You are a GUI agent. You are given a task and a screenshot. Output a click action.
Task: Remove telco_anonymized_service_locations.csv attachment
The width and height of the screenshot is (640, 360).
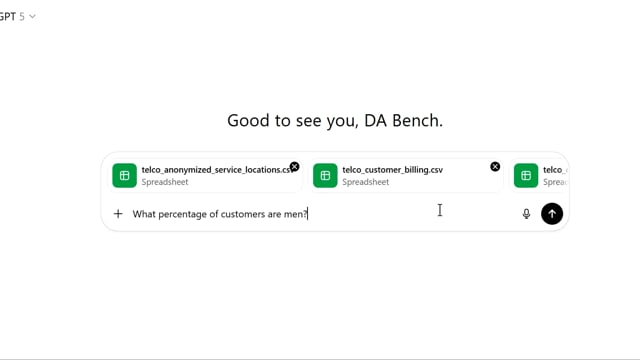tap(294, 167)
